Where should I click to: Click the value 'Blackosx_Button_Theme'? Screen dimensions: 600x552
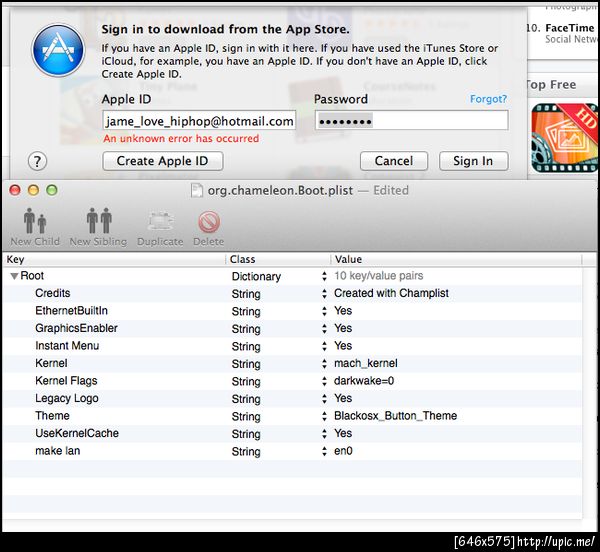396,416
